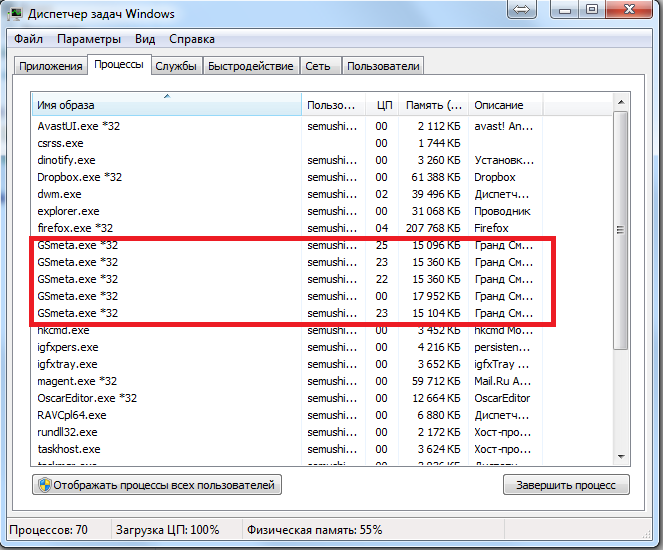Click the double-arrow button in title bar

[521, 9]
